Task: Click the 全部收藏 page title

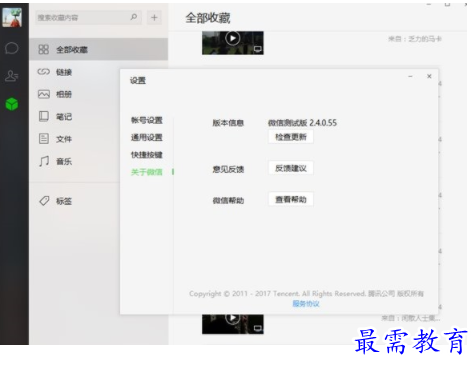Action: pyautogui.click(x=208, y=18)
